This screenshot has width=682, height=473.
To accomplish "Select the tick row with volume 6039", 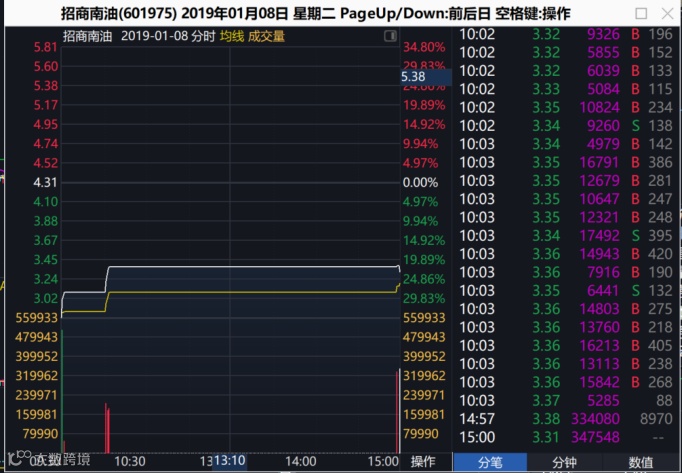I will 566,70.
